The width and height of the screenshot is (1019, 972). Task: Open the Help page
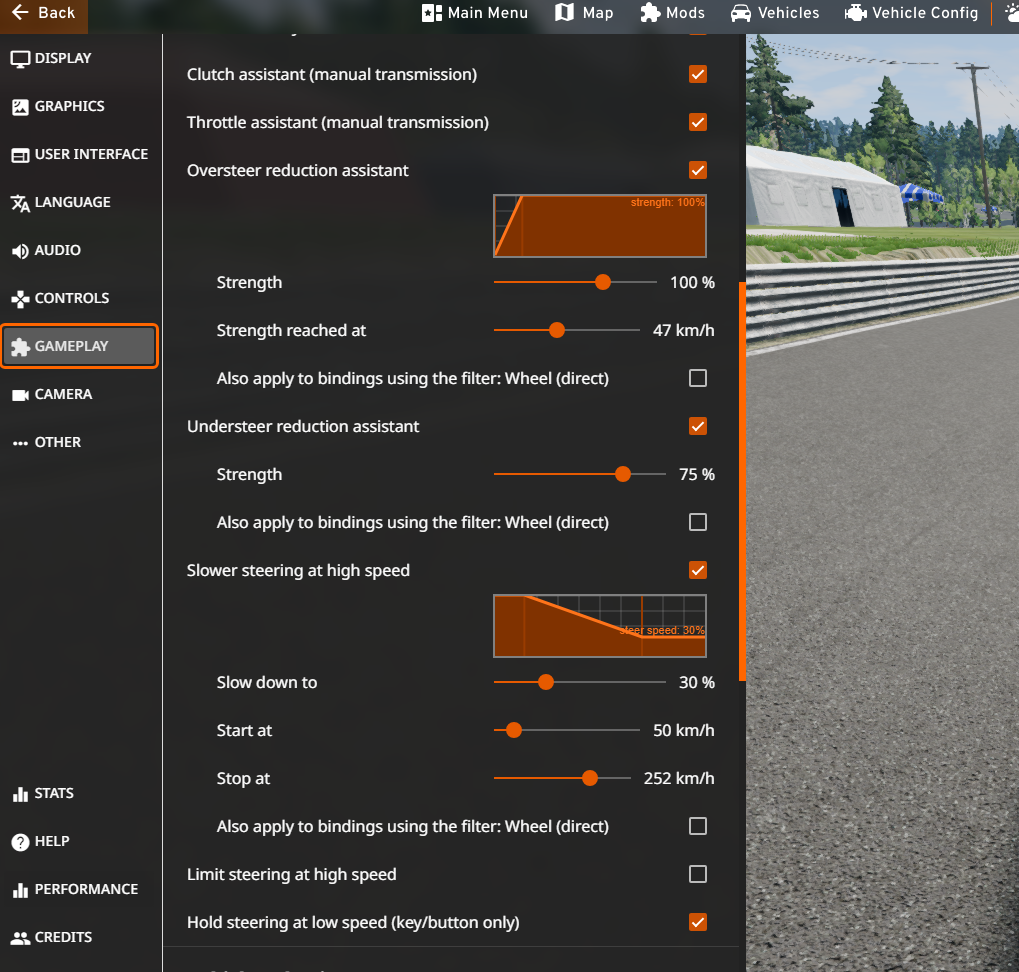pyautogui.click(x=79, y=842)
